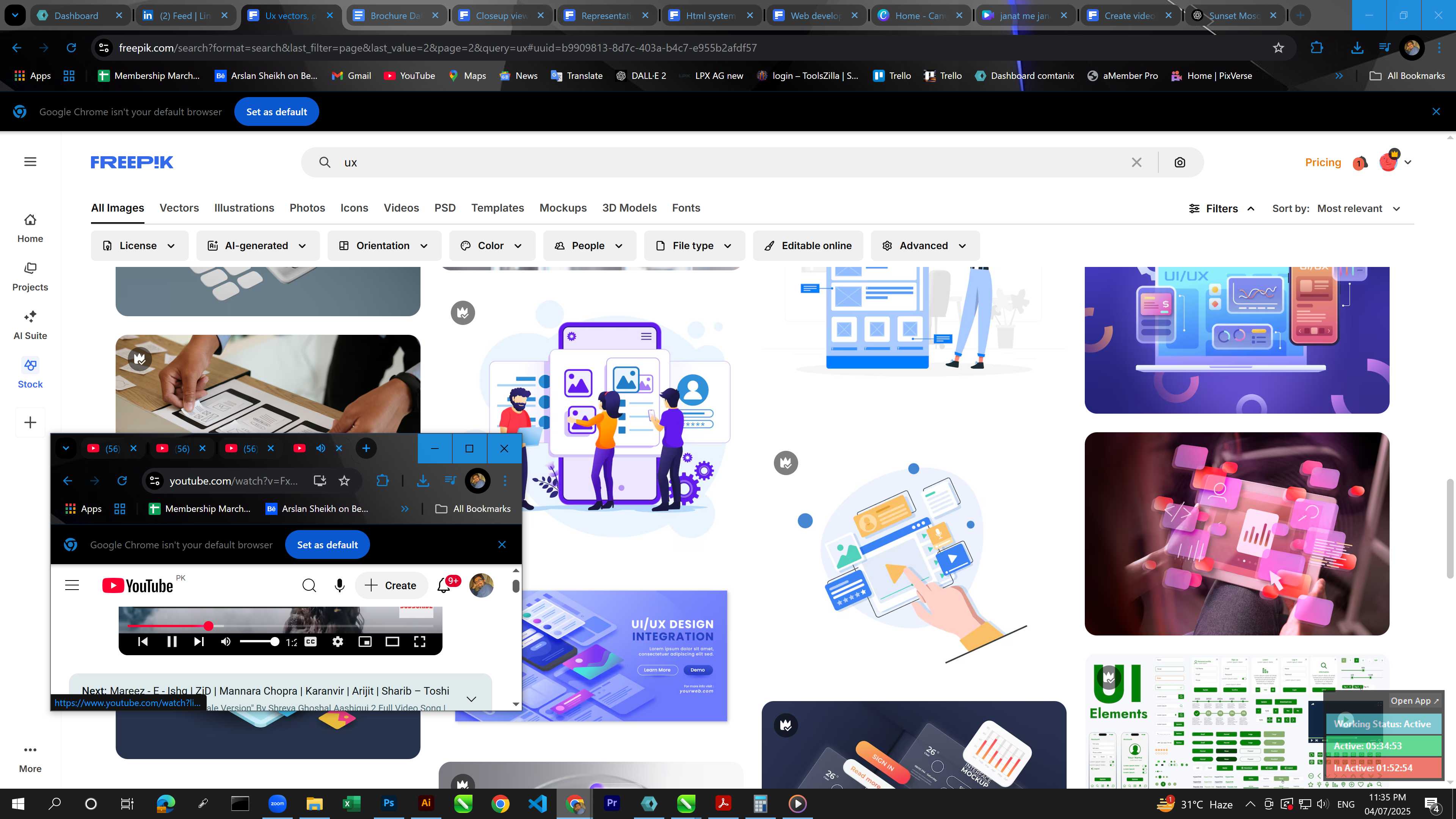Open the Freepik hamburger menu
The height and width of the screenshot is (819, 1456).
[x=30, y=162]
